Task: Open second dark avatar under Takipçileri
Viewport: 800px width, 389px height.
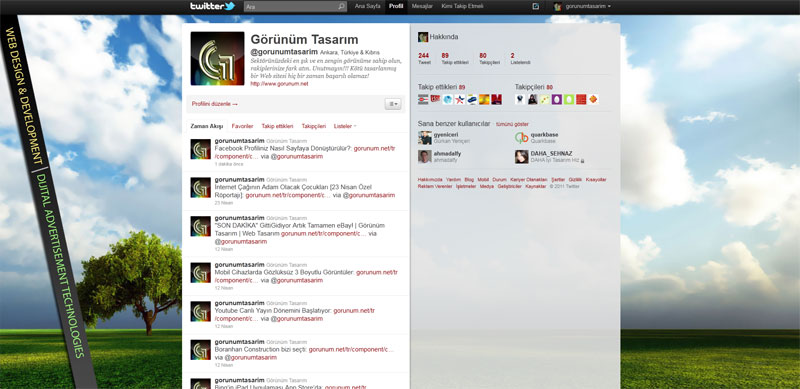Action: pos(532,99)
